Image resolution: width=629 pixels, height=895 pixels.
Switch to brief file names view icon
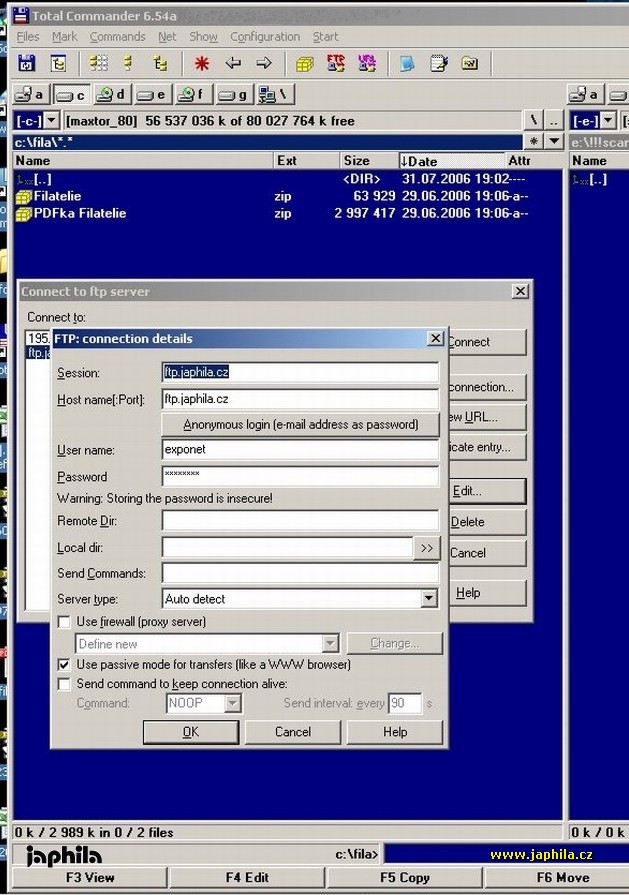[x=98, y=63]
